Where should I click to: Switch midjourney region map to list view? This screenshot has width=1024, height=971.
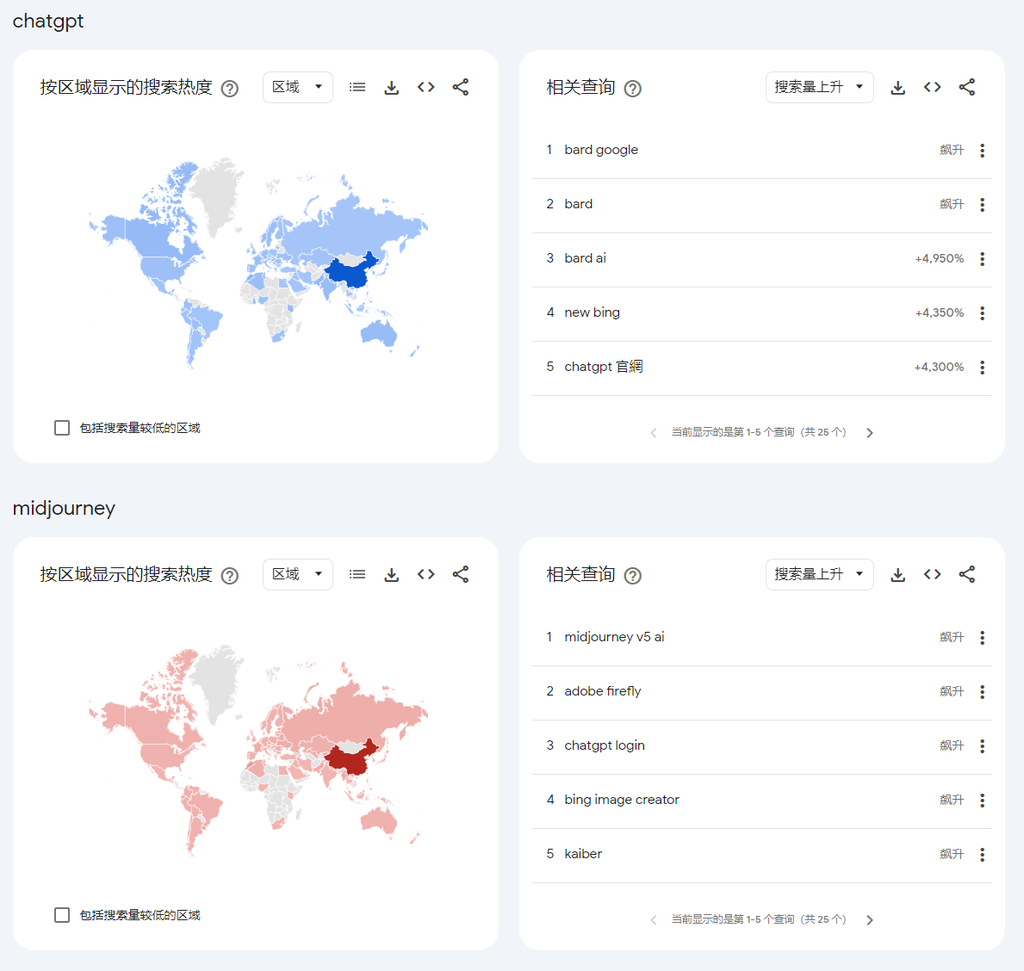[x=357, y=575]
